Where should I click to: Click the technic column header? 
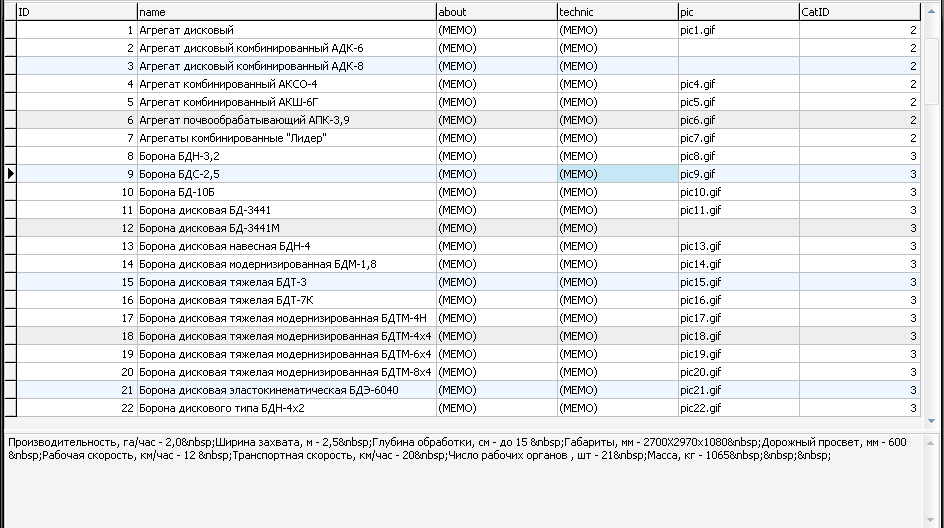[x=616, y=12]
